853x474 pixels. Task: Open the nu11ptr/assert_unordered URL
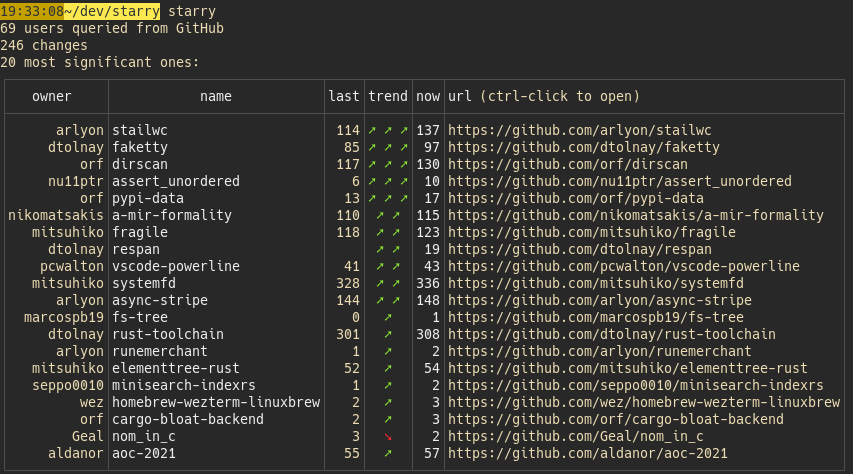pos(620,181)
